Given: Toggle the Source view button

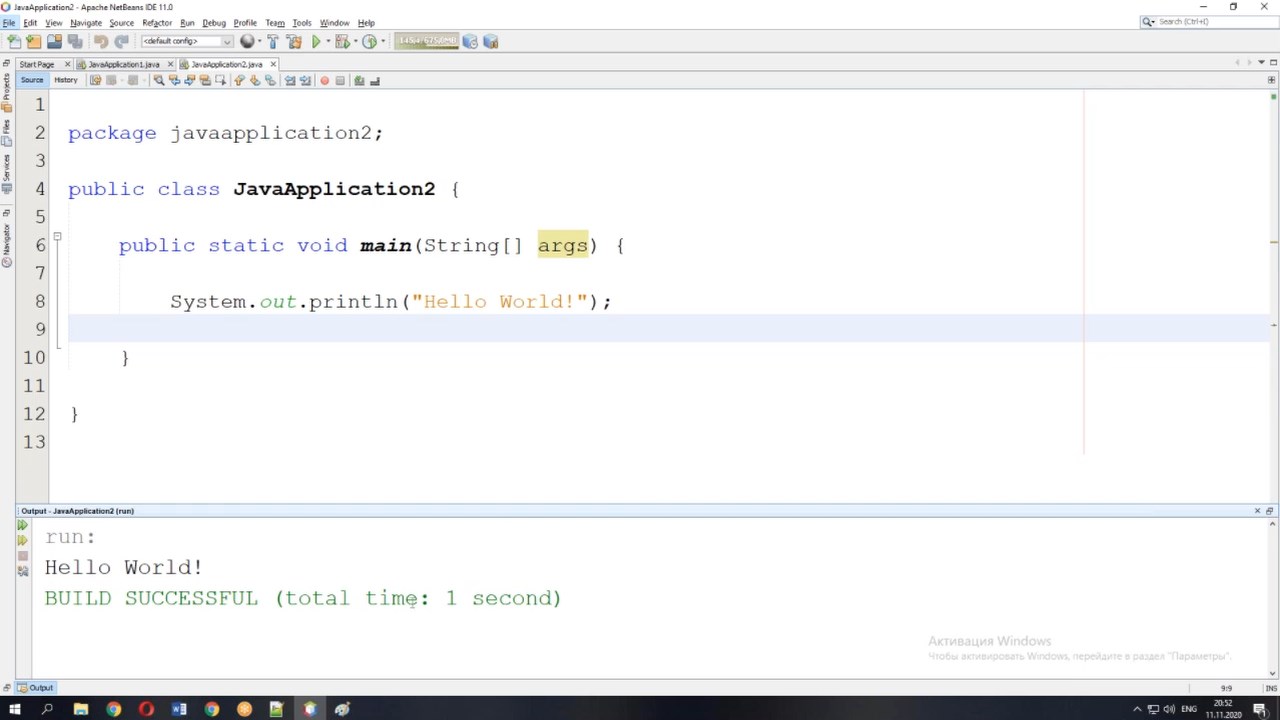Looking at the screenshot, I should point(32,80).
